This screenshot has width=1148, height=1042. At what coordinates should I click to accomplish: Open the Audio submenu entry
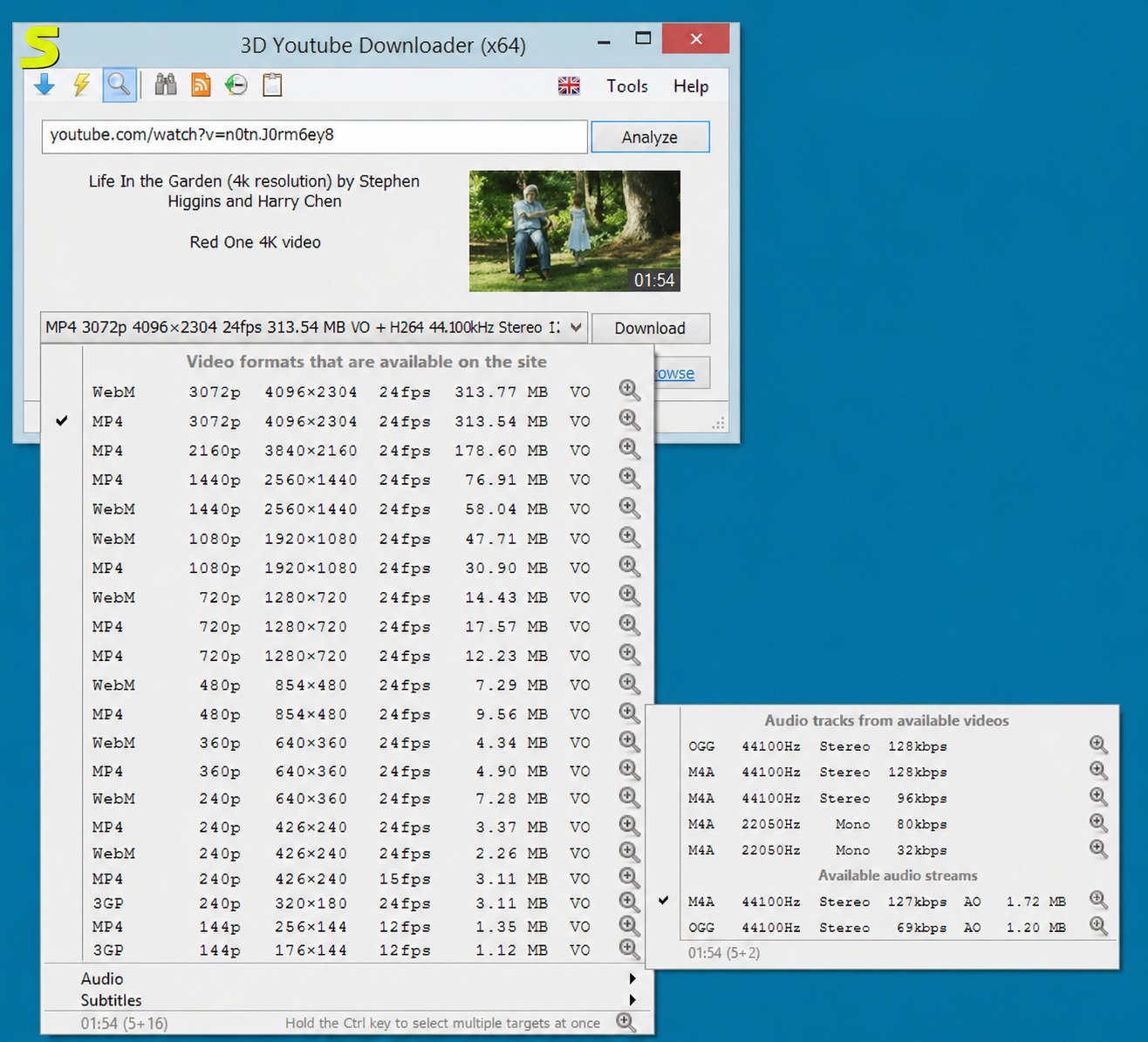pyautogui.click(x=347, y=978)
